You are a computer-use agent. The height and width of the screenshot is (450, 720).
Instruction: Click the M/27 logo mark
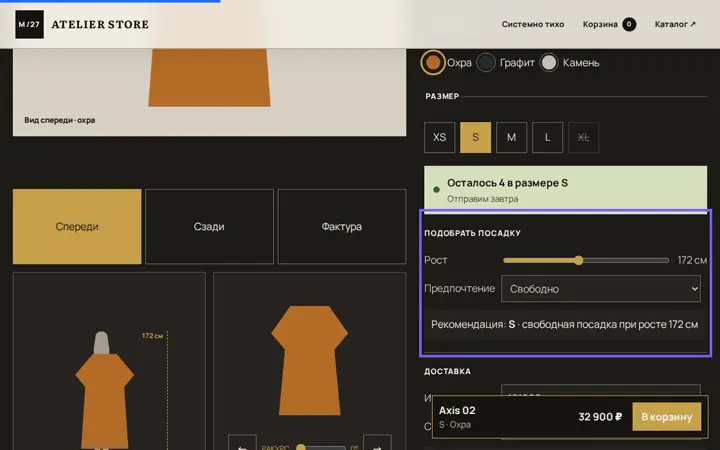pyautogui.click(x=29, y=24)
